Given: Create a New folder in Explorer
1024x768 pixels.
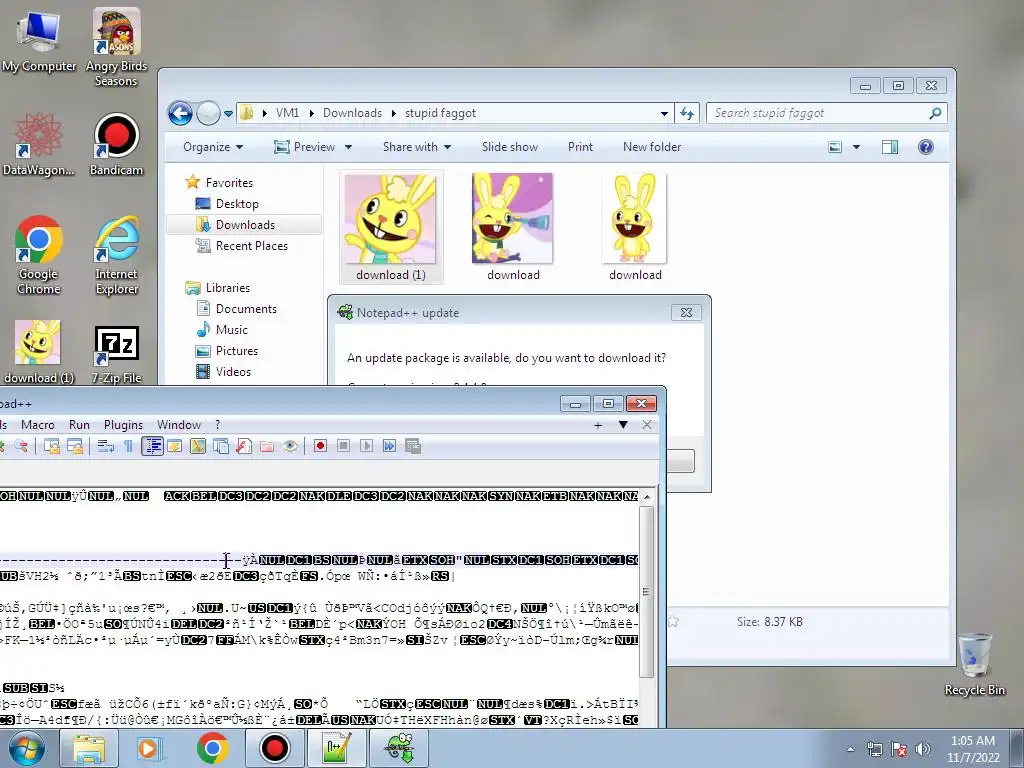Looking at the screenshot, I should tap(652, 147).
